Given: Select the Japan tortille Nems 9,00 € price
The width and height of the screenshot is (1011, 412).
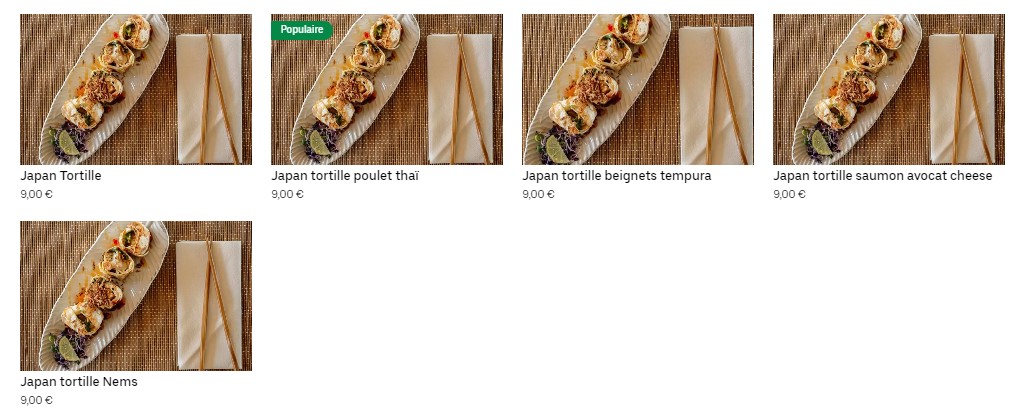Looking at the screenshot, I should pyautogui.click(x=36, y=400).
